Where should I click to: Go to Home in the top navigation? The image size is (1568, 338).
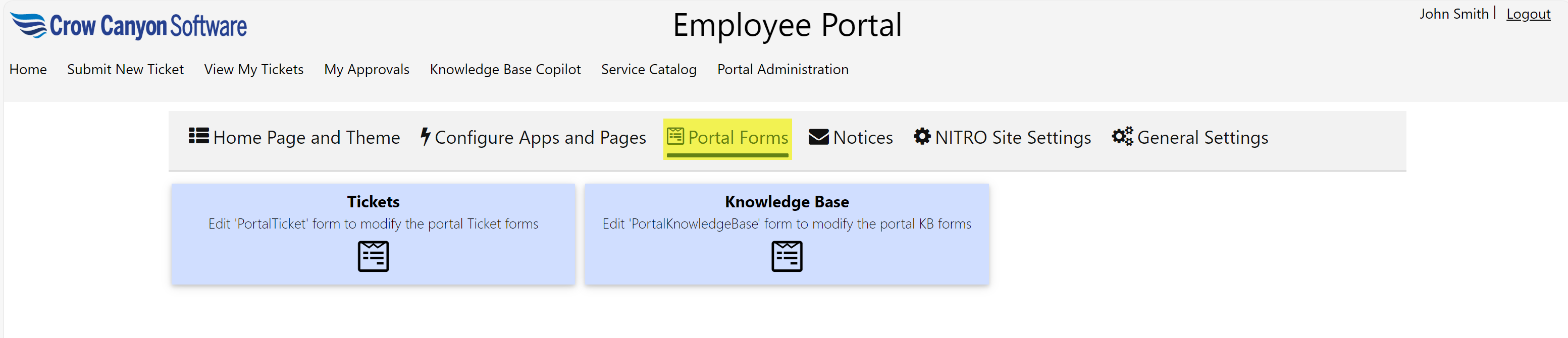tap(28, 69)
